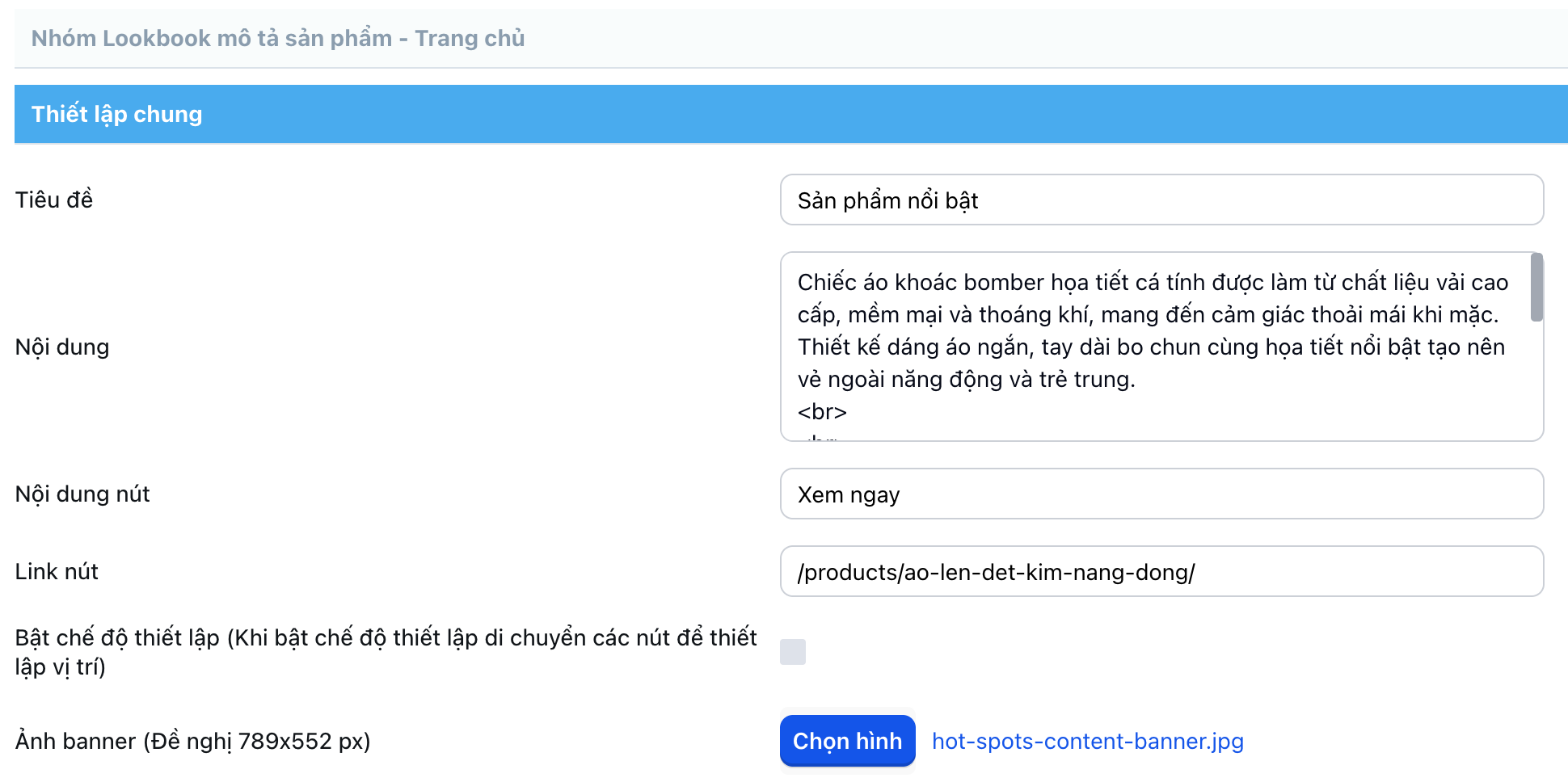Select the Nội dung nút label
Screen dimensions: 1568x782
82,494
